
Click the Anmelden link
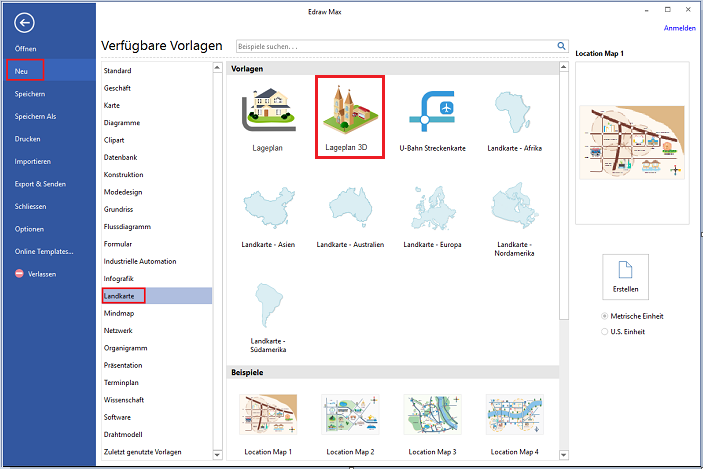pos(680,28)
